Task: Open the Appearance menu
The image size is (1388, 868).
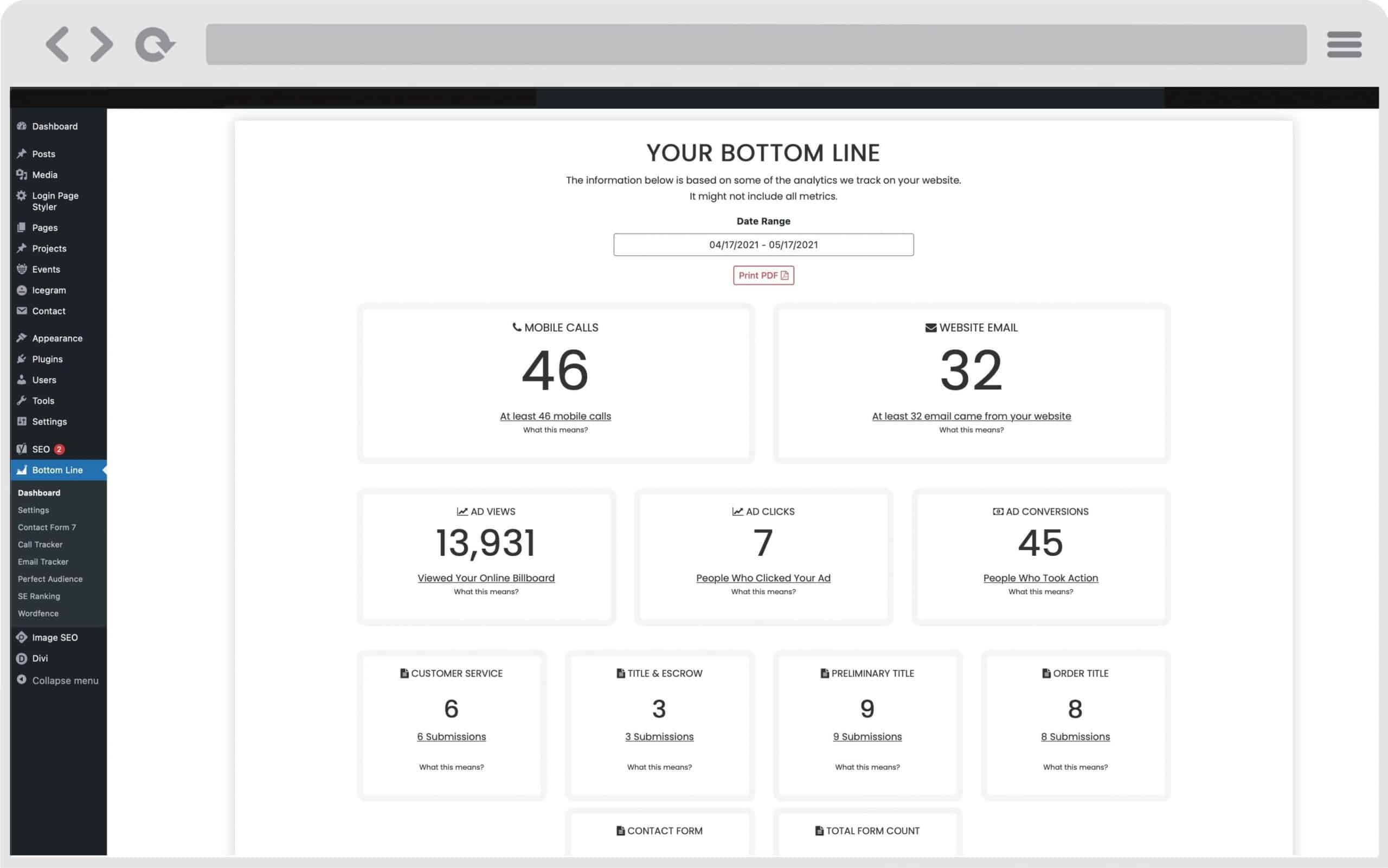Action: pos(59,338)
